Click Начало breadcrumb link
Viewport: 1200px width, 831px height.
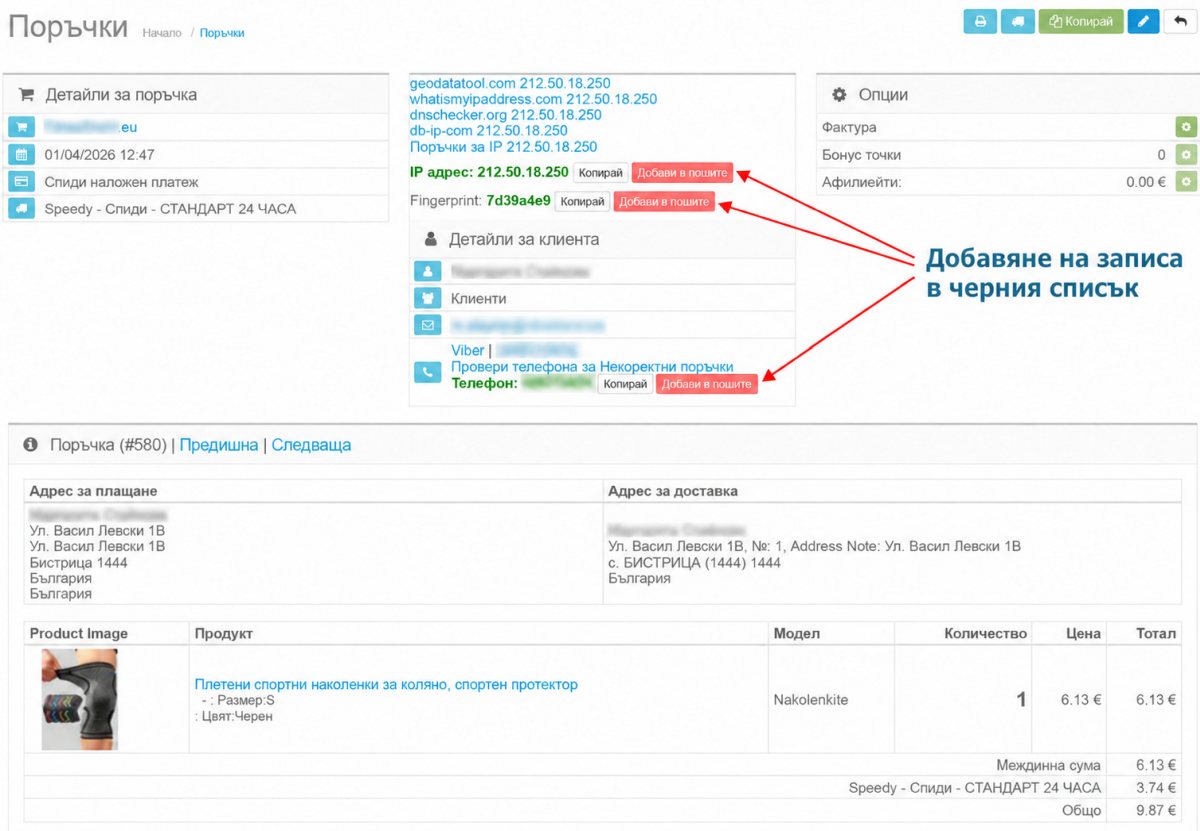coord(162,33)
